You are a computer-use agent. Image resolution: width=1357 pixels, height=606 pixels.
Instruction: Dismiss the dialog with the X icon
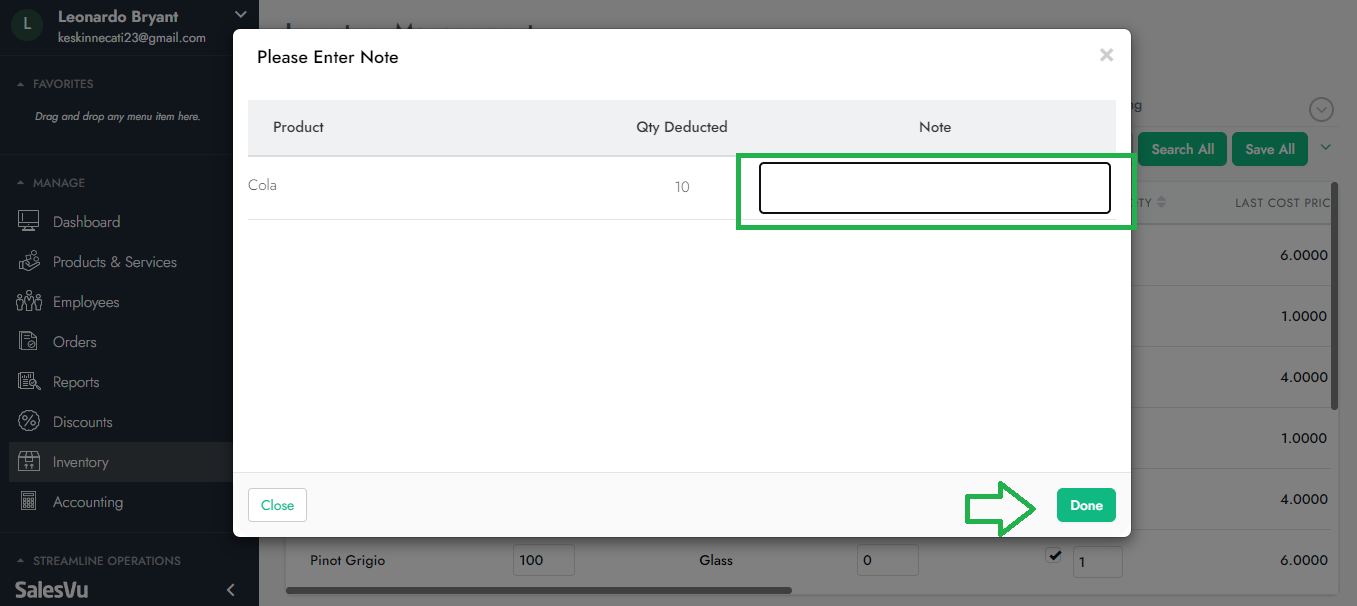[1106, 55]
